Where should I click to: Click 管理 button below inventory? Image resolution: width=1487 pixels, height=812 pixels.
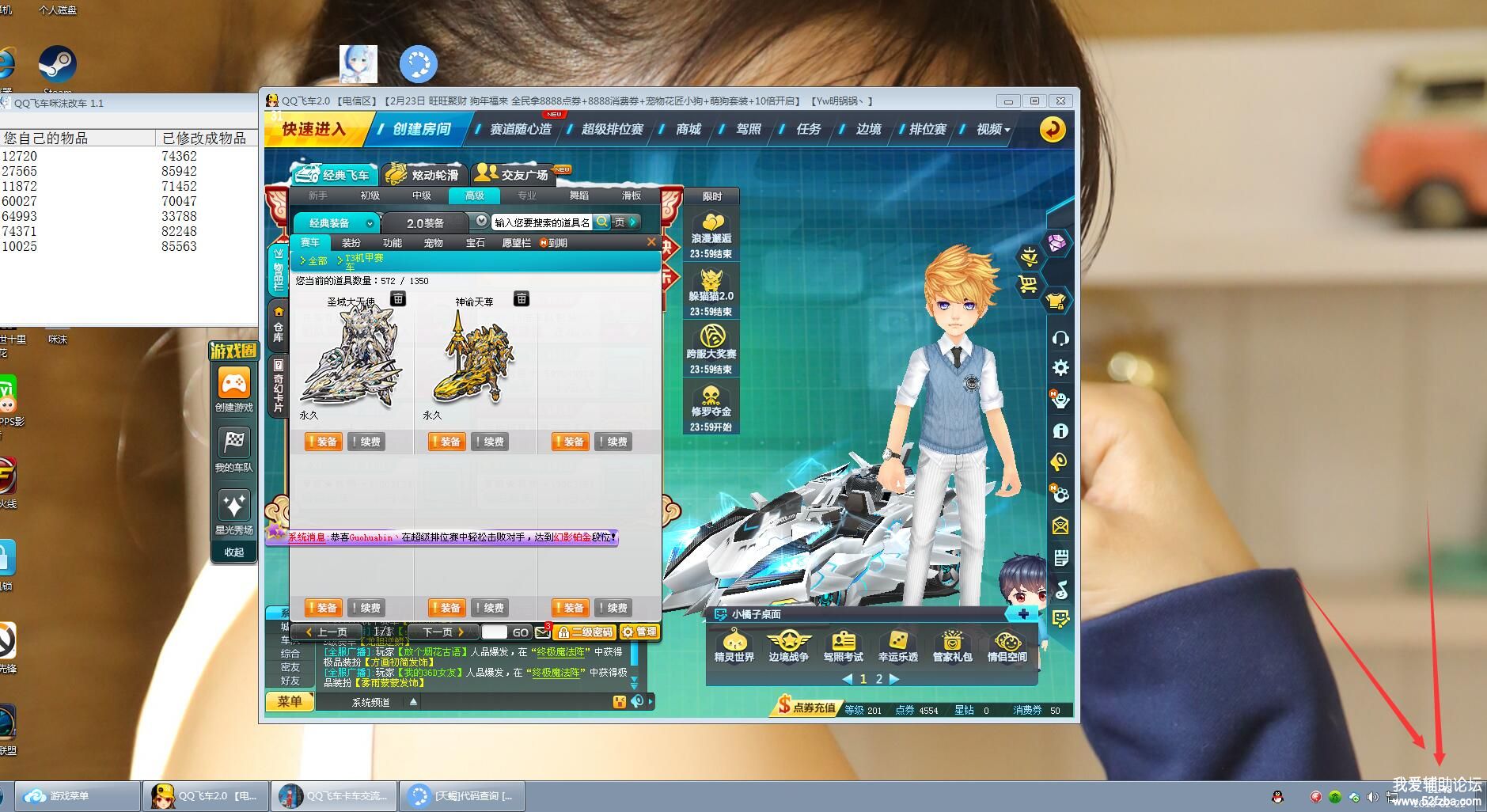click(x=639, y=632)
